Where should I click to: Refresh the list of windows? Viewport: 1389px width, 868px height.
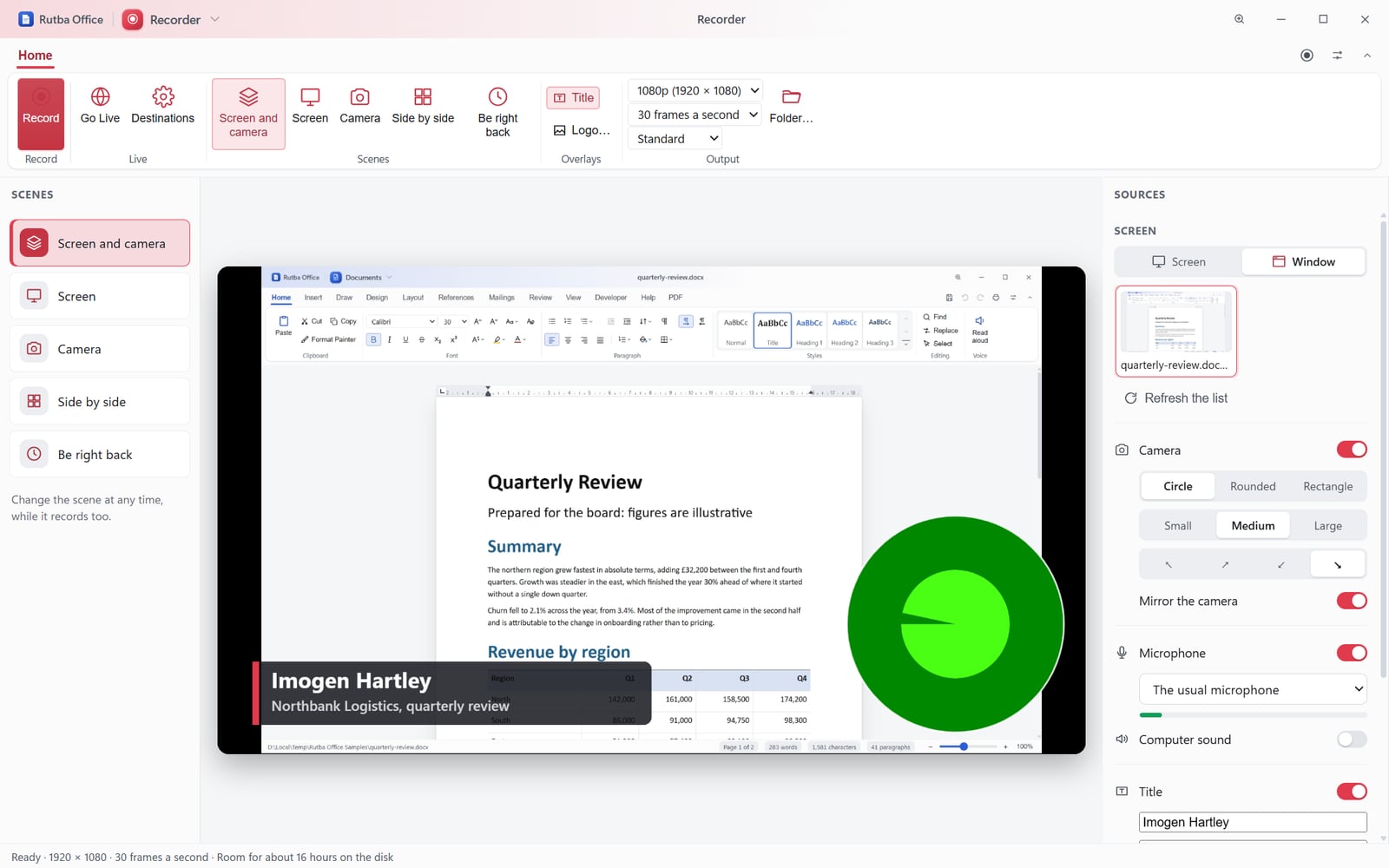(1175, 398)
